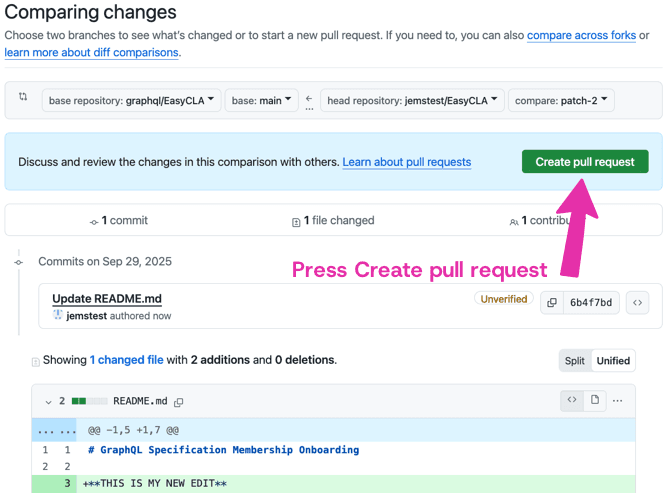Show the source diff code icon
This screenshot has height=493, width=670.
tap(572, 400)
